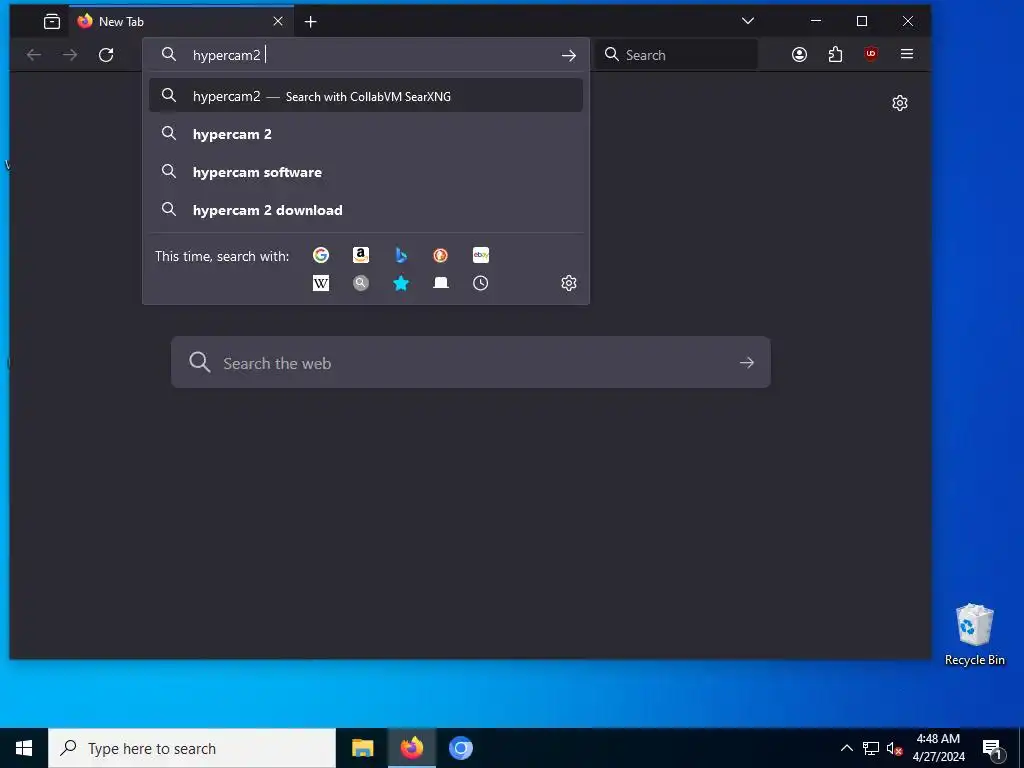Launch the Chromium browser from the taskbar

coord(460,748)
